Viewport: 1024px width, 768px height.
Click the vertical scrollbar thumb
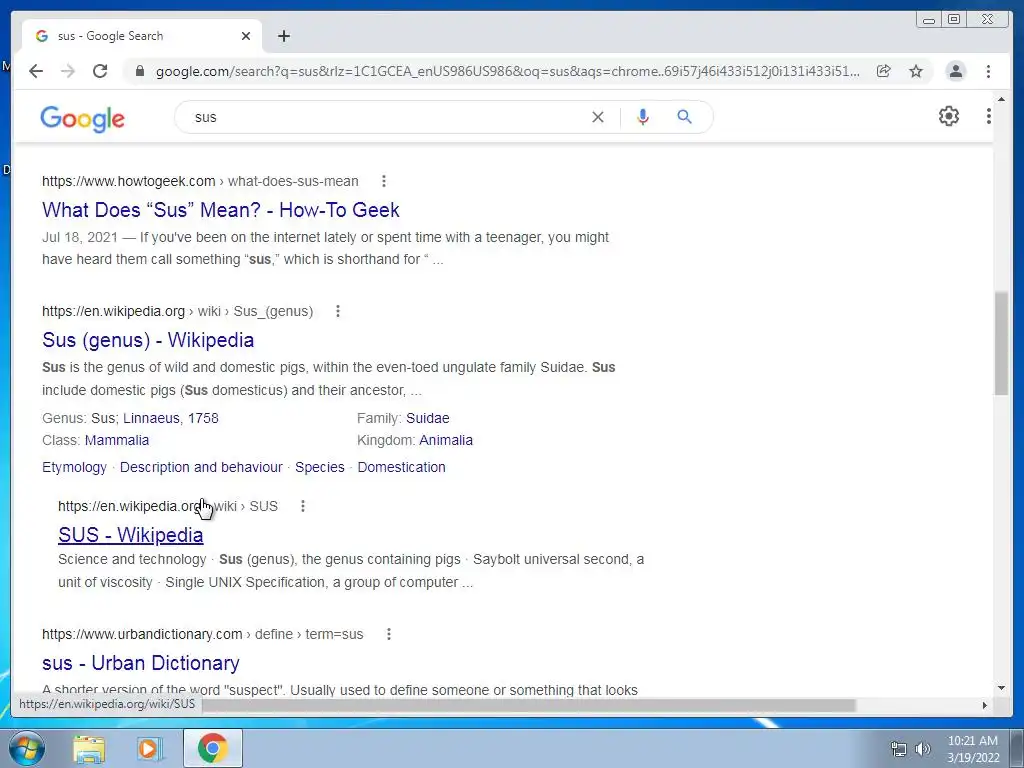click(1001, 344)
